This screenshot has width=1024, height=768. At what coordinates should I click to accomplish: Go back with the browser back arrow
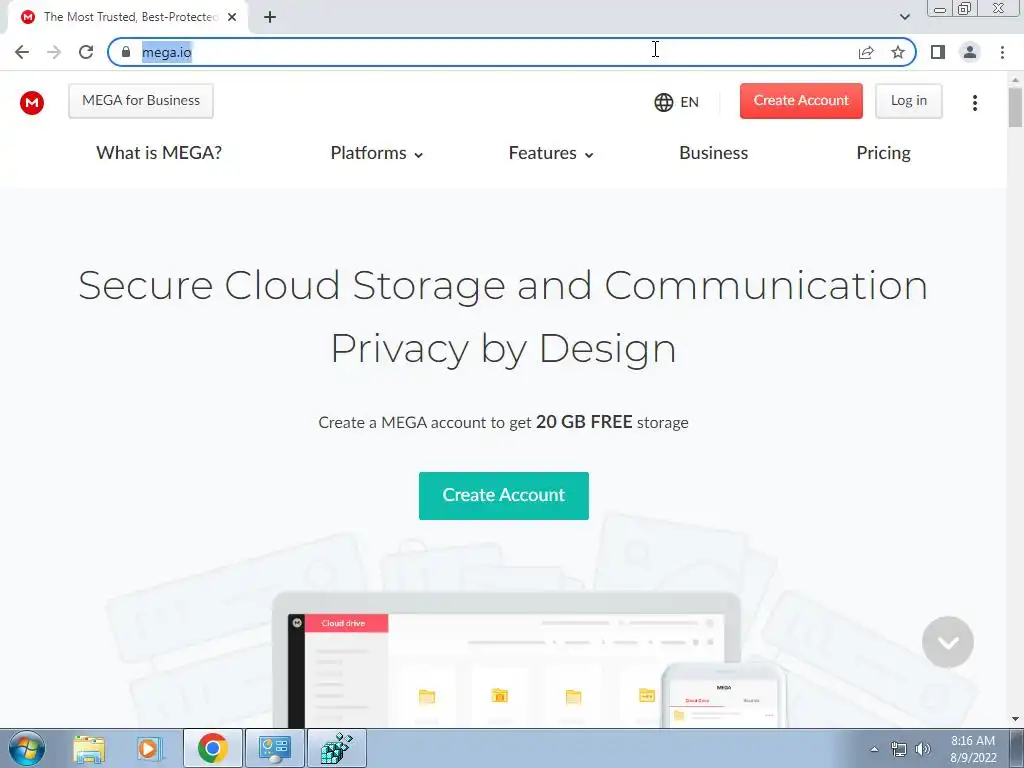click(x=22, y=52)
